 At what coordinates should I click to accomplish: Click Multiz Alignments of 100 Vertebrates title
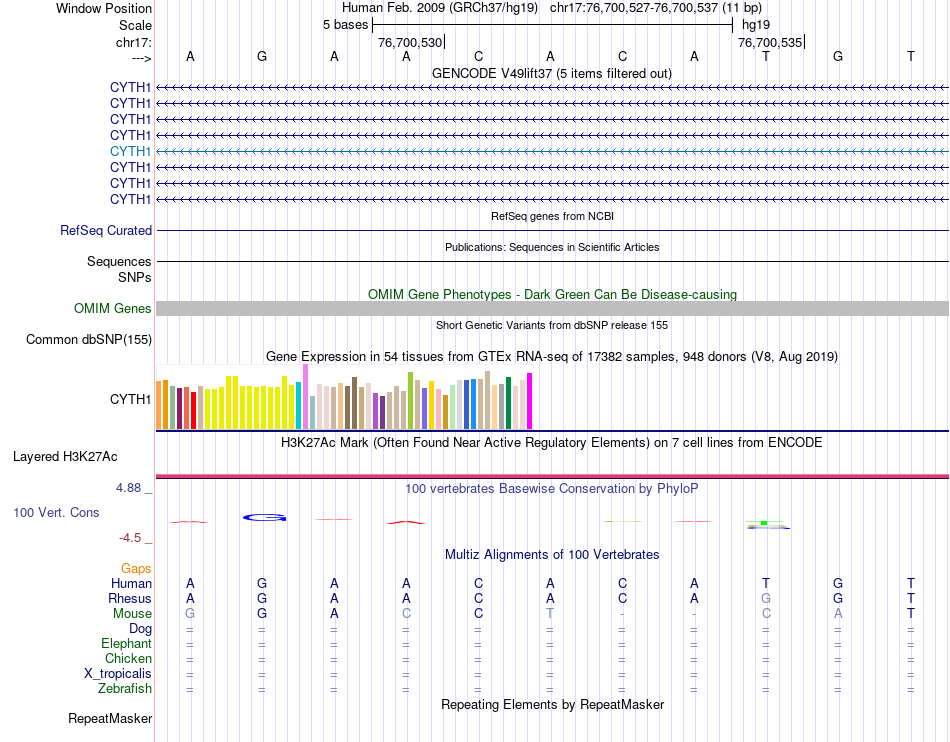click(552, 554)
